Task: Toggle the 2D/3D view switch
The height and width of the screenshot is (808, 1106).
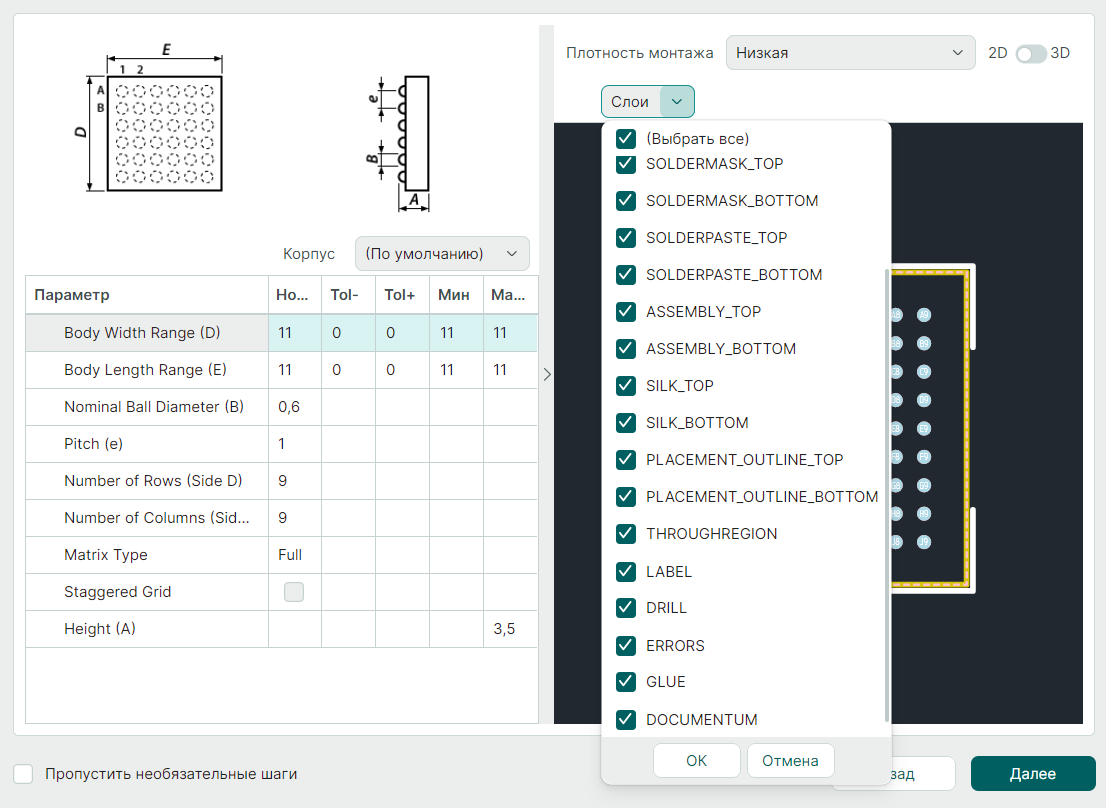Action: point(1030,54)
